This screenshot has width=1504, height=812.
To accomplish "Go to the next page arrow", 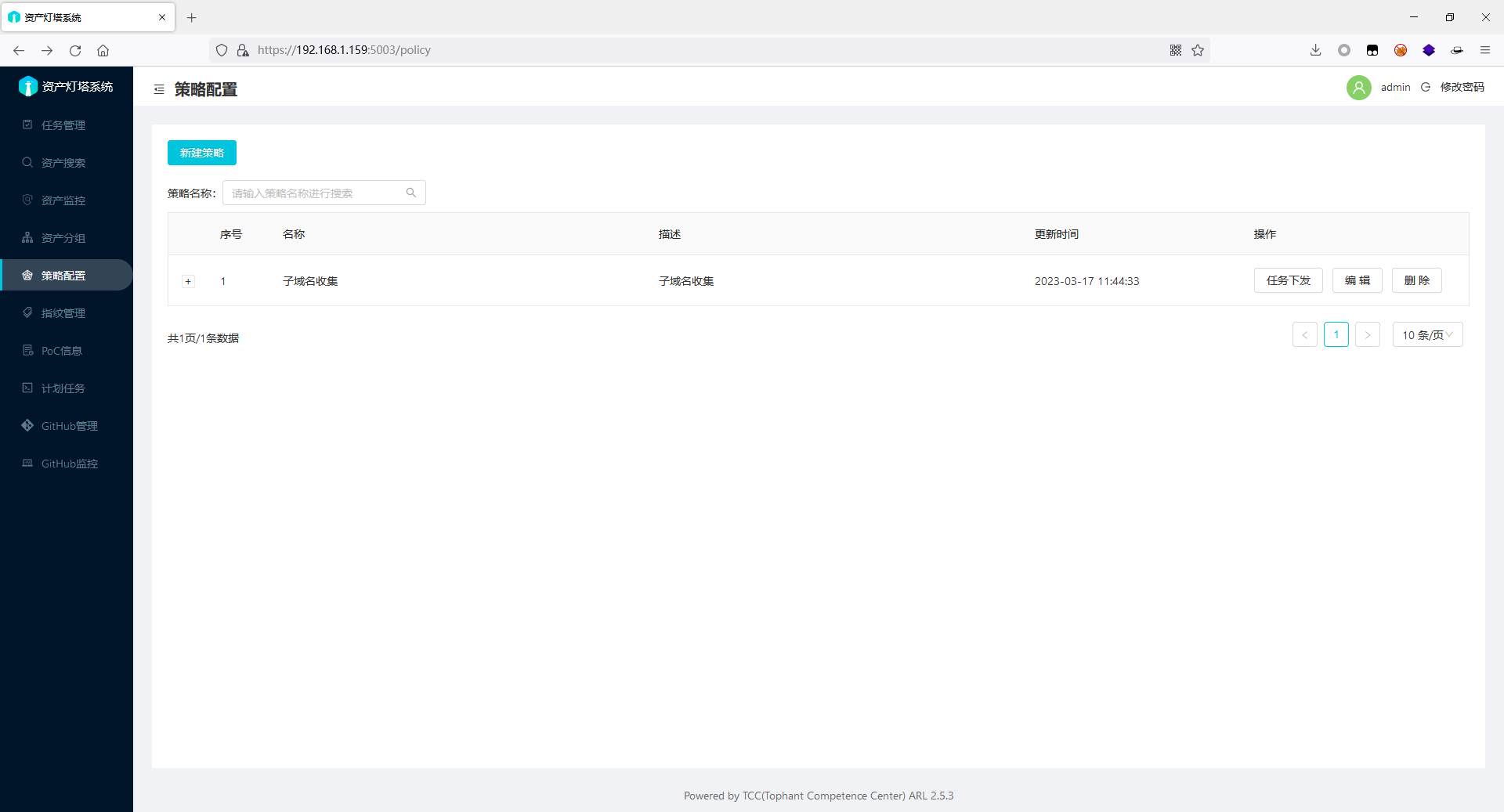I will (1368, 334).
